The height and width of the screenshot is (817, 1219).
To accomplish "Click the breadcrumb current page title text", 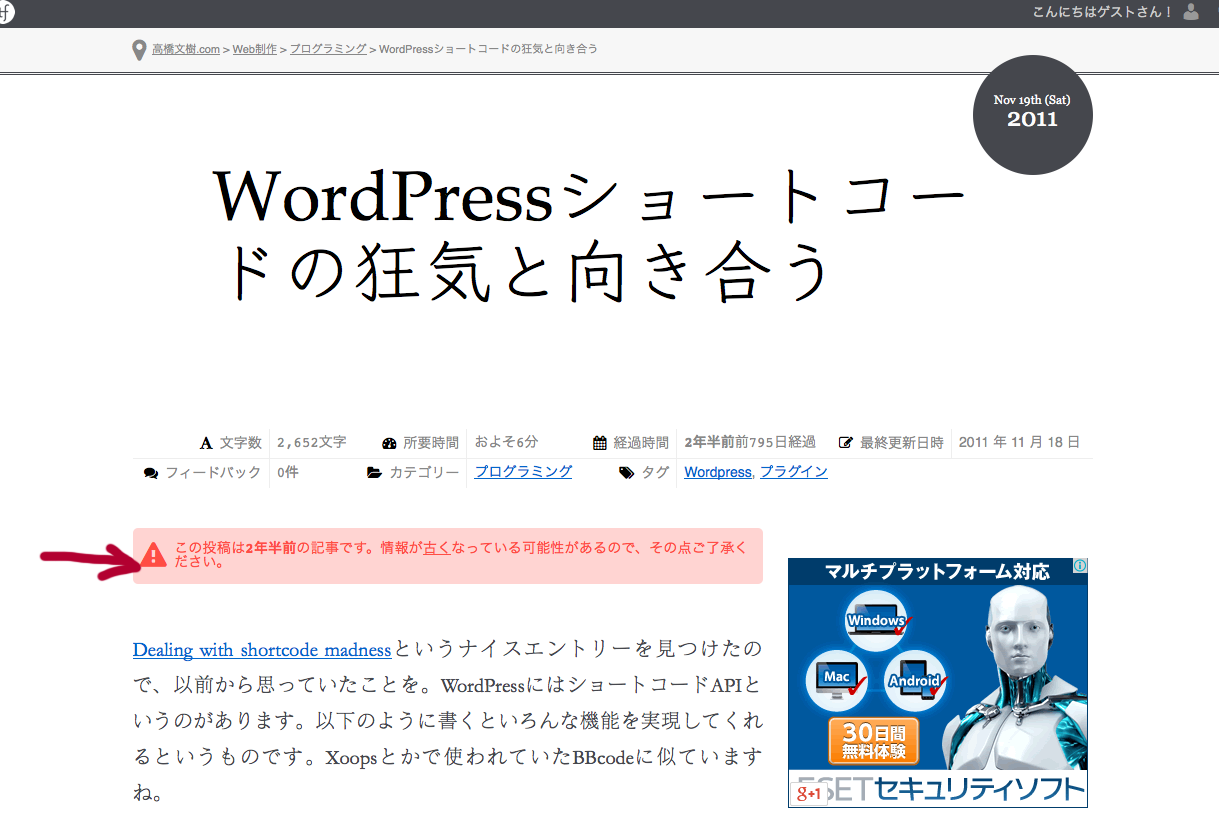I will click(489, 49).
